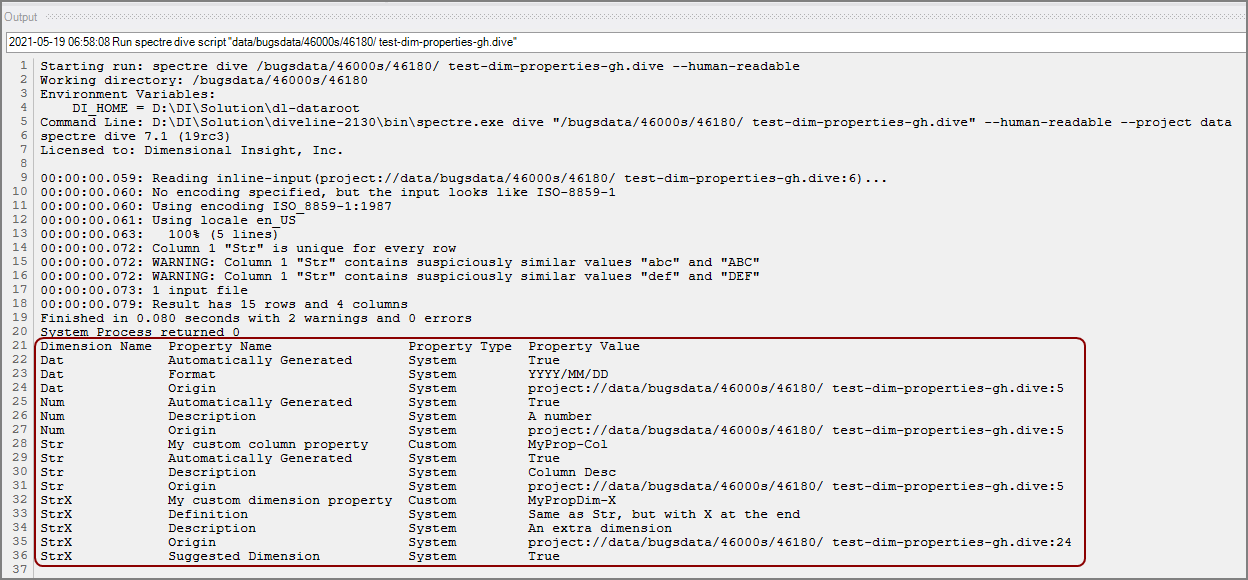Viewport: 1248px width, 580px height.
Task: Click the 'MyProp-Col' custom property value
Action: coord(565,443)
